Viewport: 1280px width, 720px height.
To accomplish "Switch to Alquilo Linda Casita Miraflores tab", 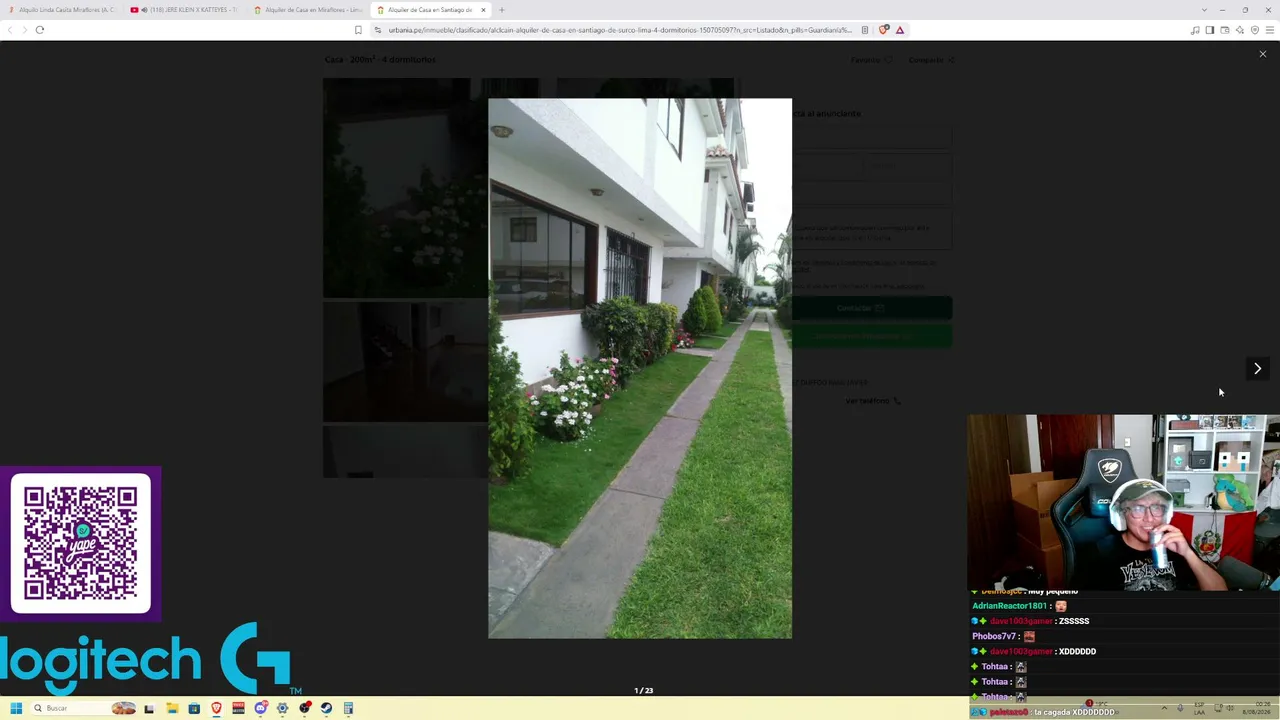I will (x=62, y=10).
